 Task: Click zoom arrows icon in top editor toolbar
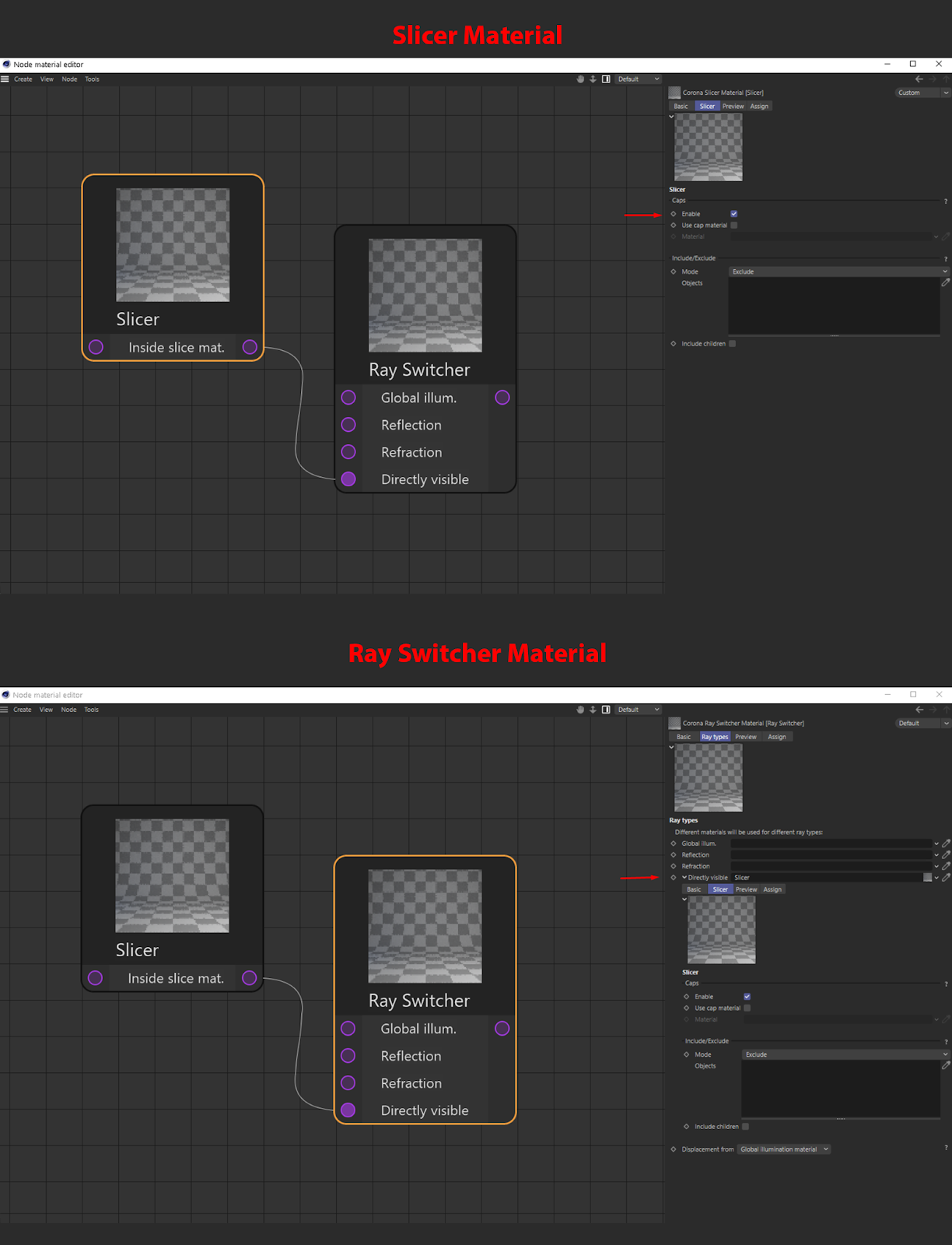coord(593,79)
